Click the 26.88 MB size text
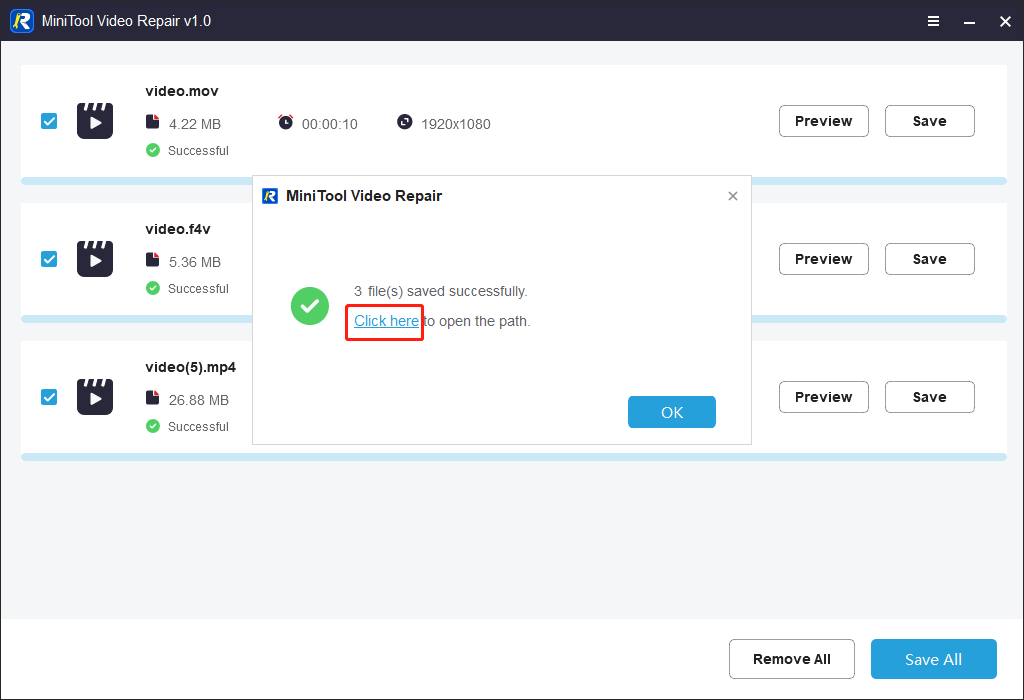Screen dimensions: 1024x700 (199, 400)
